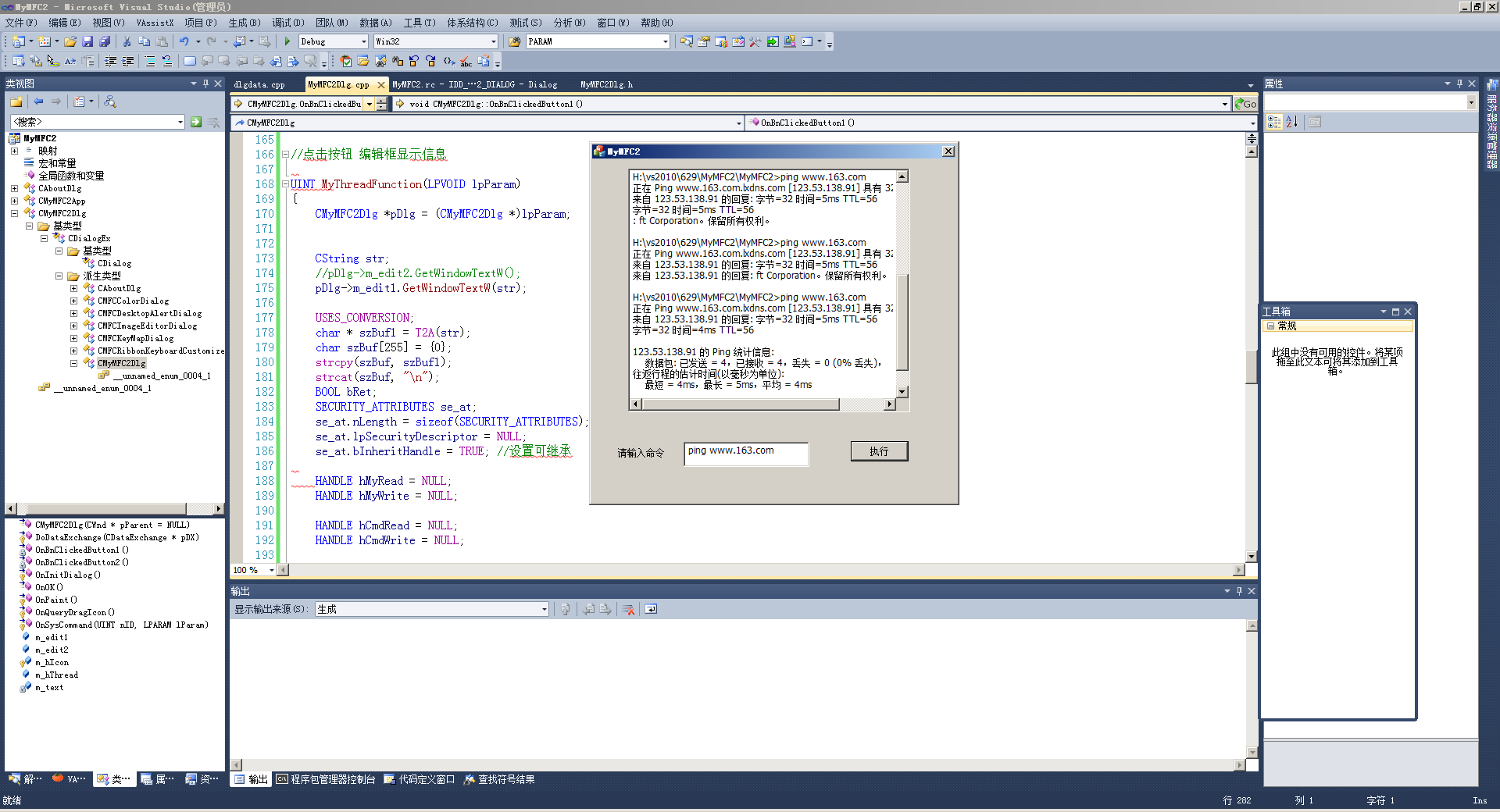The height and width of the screenshot is (812, 1500).
Task: Increase line indent in text editor toolbar
Action: tap(128, 61)
